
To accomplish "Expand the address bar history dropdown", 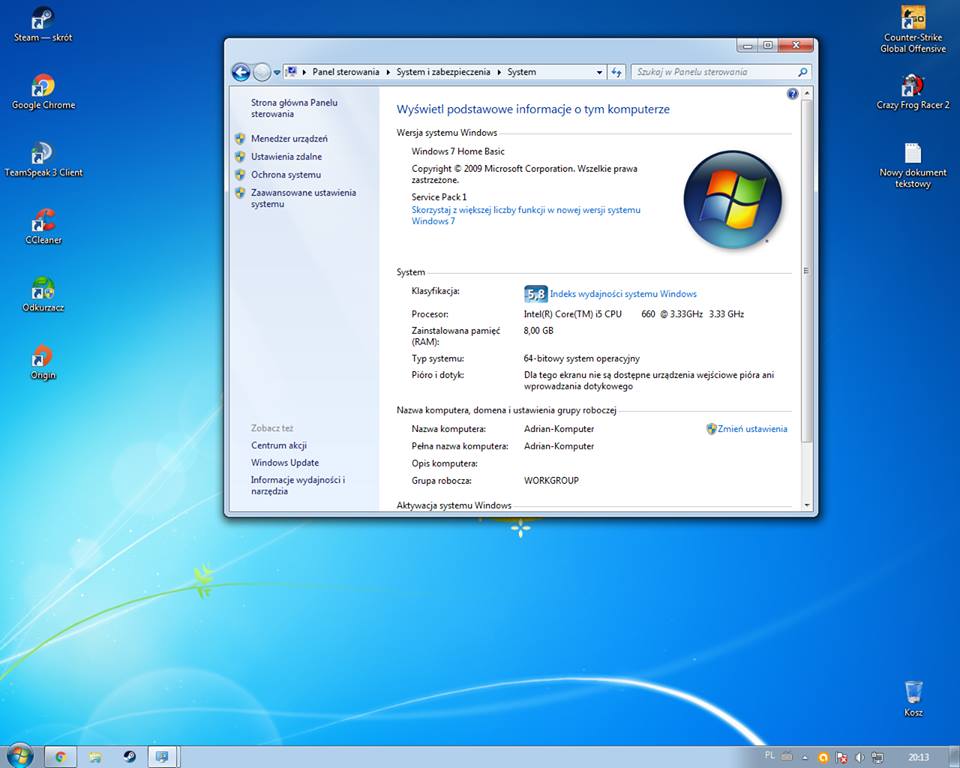I will click(600, 72).
